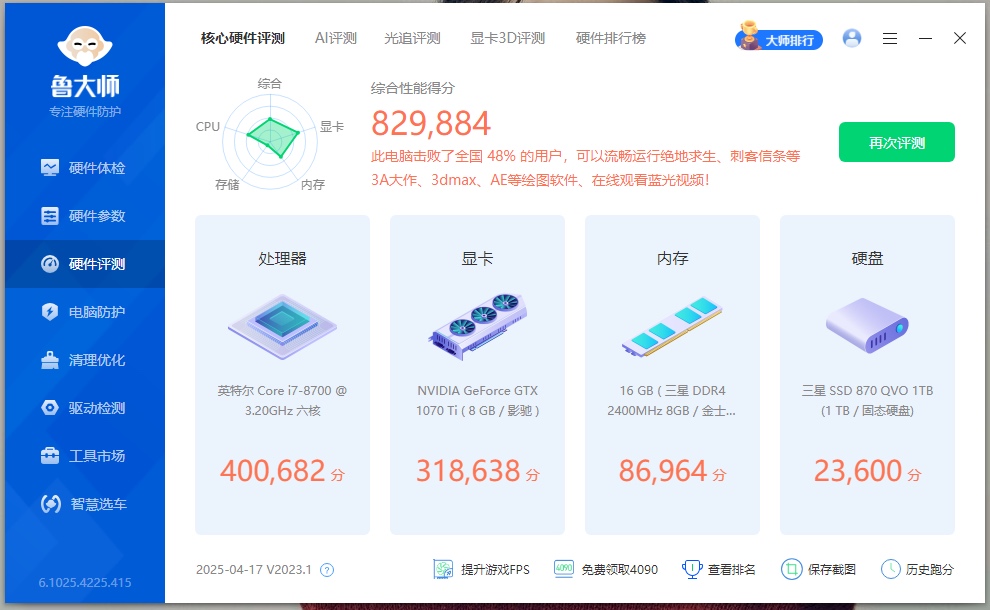Open the 硬件排行榜 tab

(x=610, y=38)
